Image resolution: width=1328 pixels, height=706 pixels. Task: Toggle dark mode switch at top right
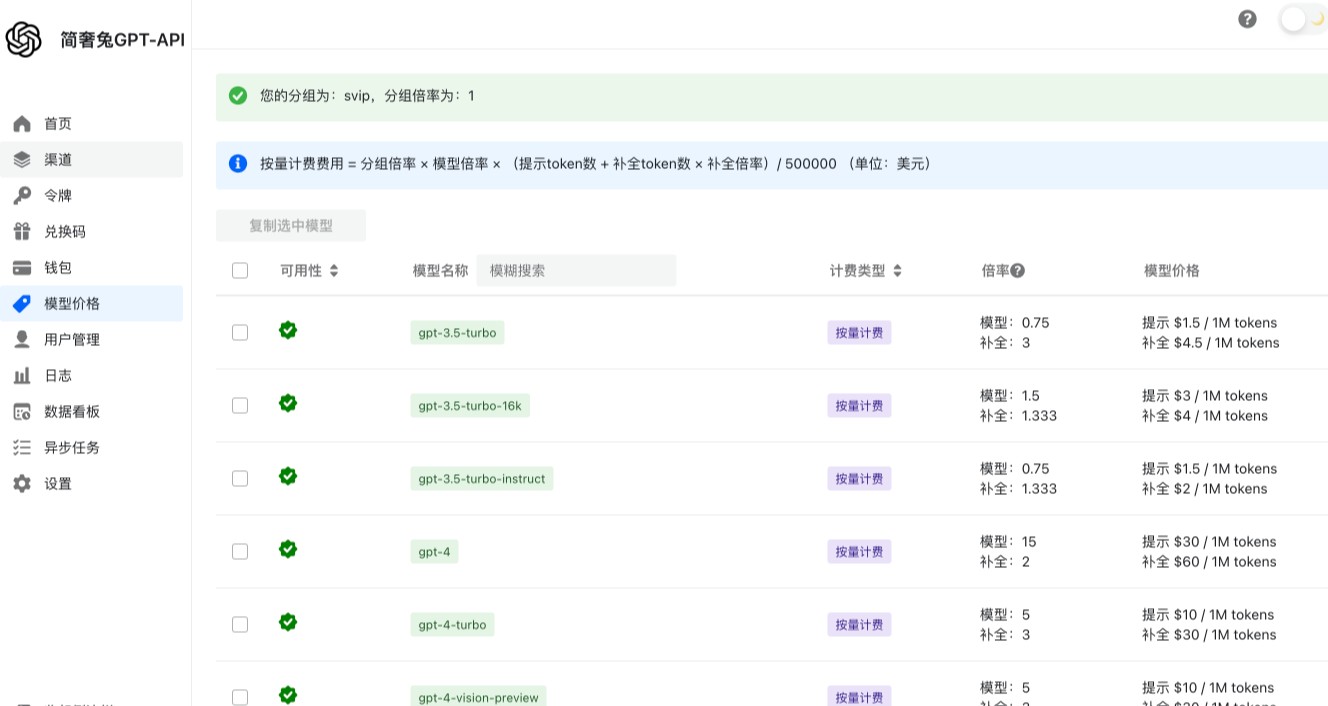tap(1303, 19)
